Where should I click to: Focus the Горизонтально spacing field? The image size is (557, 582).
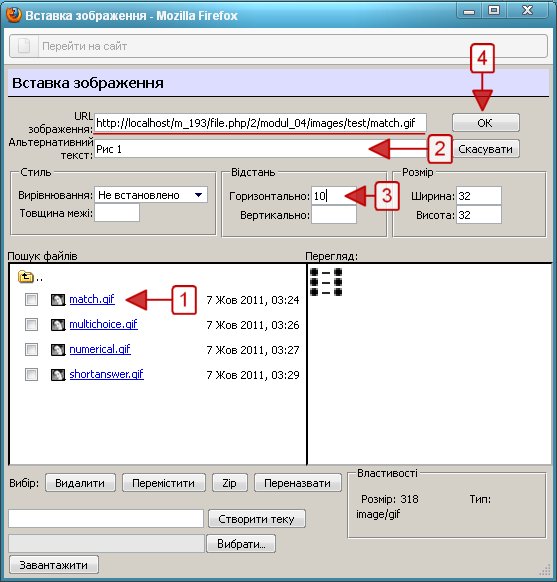[x=334, y=195]
